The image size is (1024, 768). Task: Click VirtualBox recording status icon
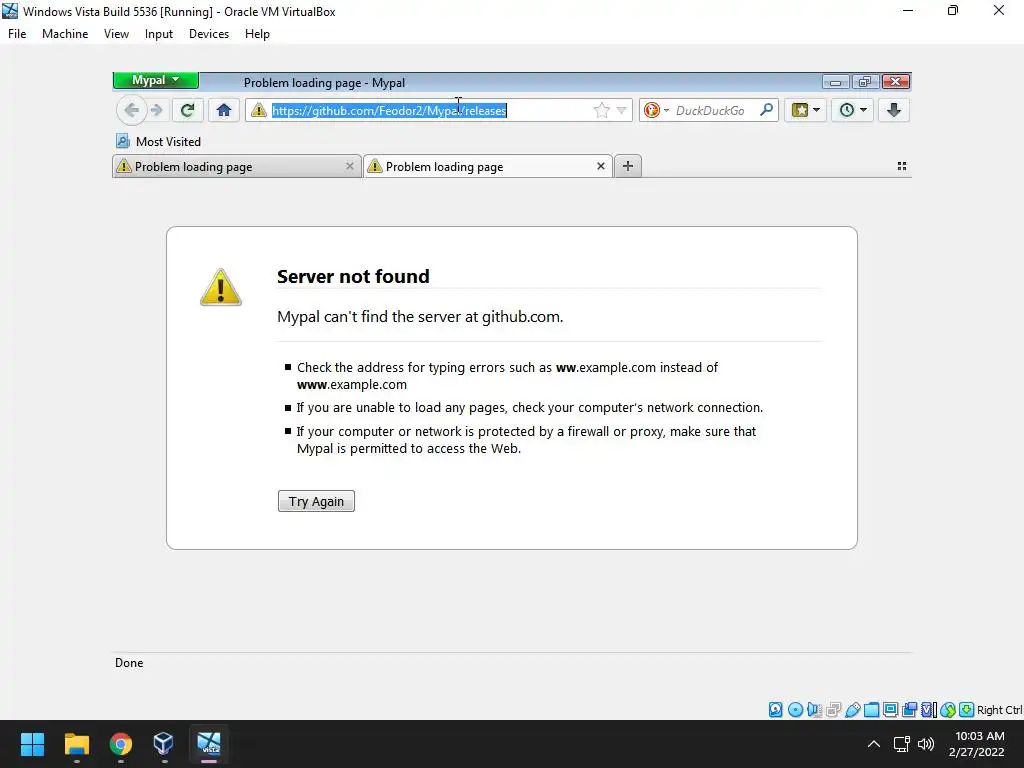(909, 709)
